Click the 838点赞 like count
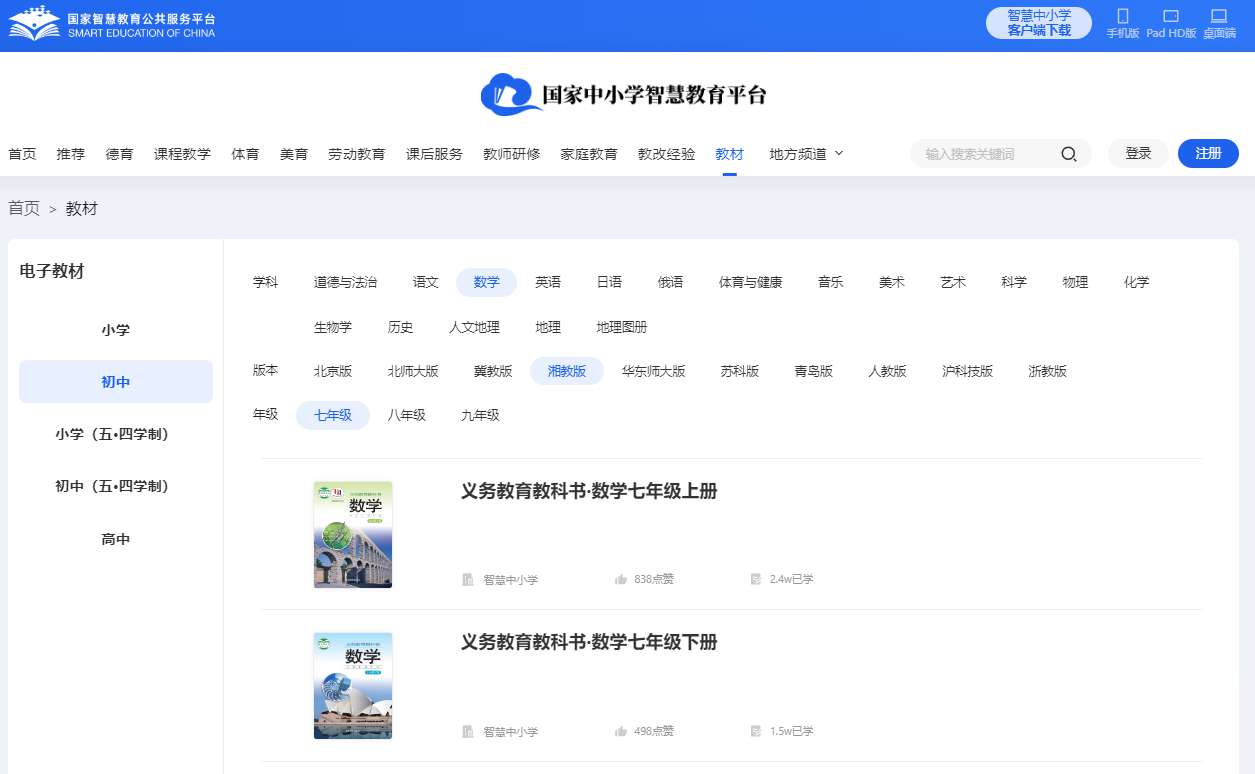Image resolution: width=1255 pixels, height=774 pixels. tap(654, 579)
